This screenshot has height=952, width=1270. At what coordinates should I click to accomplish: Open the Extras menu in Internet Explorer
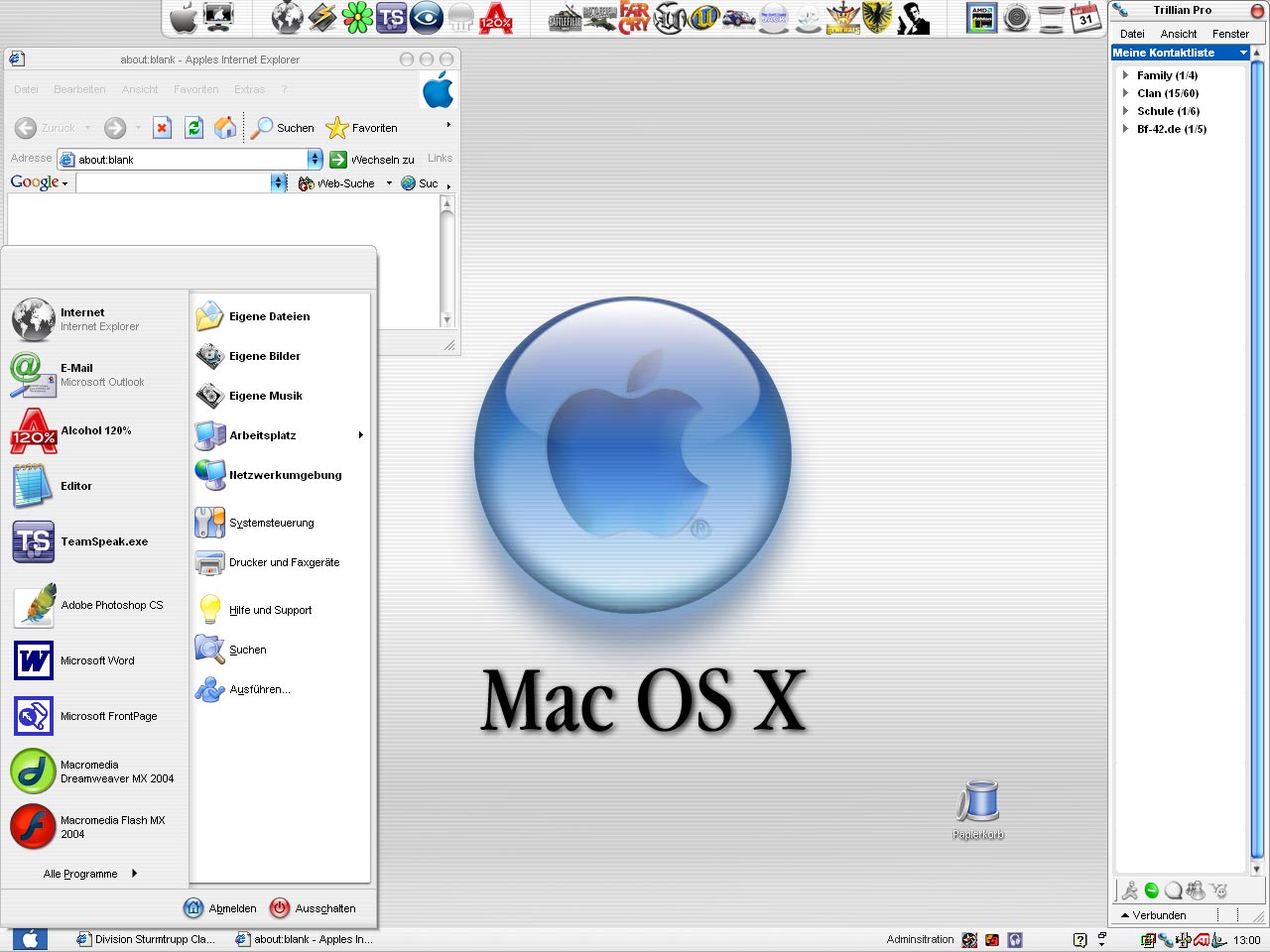[x=250, y=89]
